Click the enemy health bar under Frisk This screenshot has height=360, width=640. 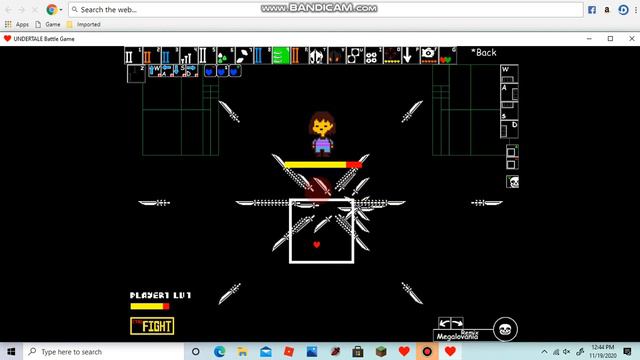point(323,165)
